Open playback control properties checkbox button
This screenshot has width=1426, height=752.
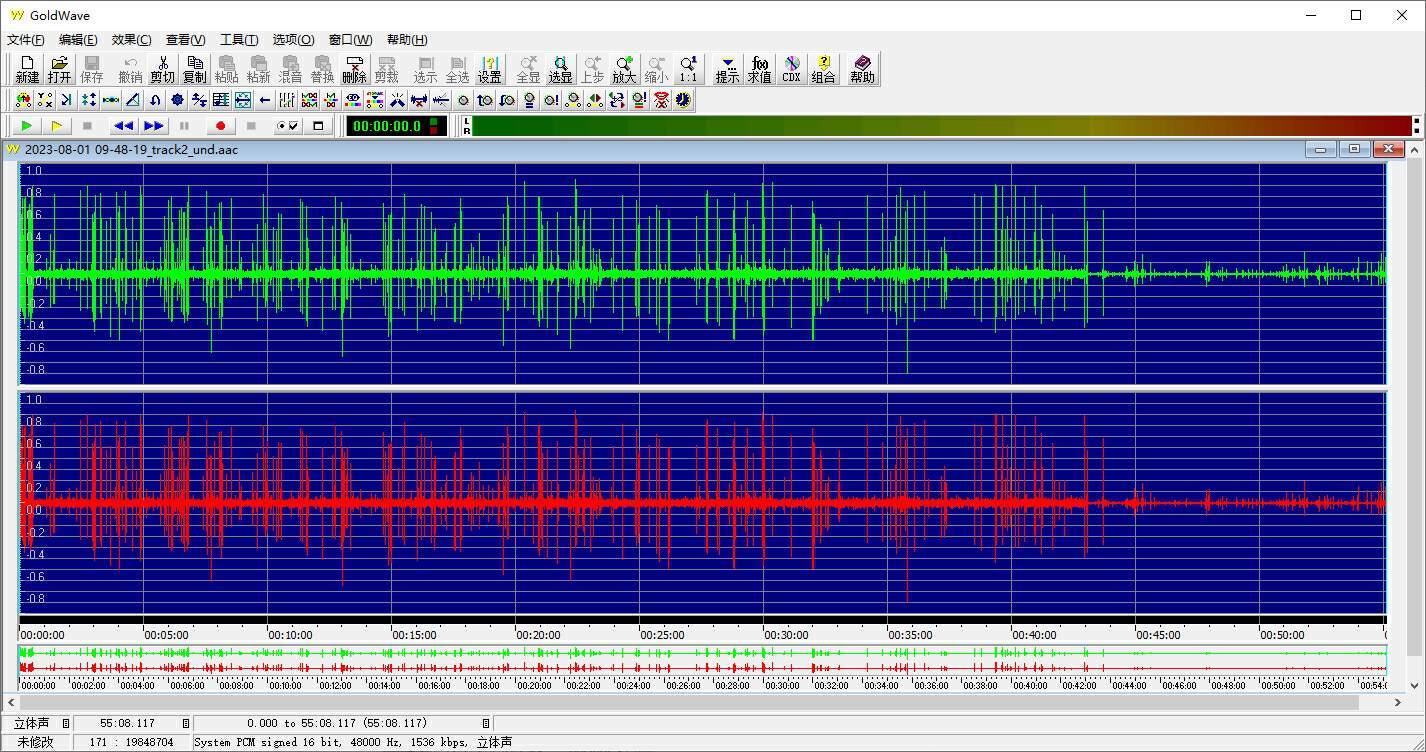point(287,126)
